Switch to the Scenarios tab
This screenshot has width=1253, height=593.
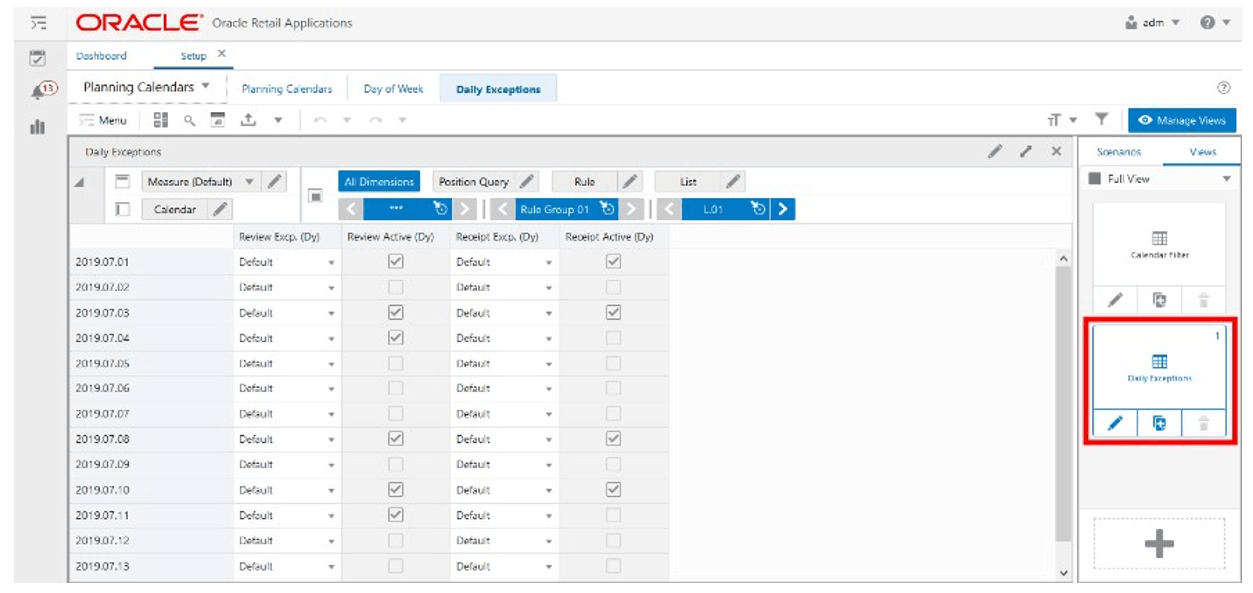(x=1119, y=152)
